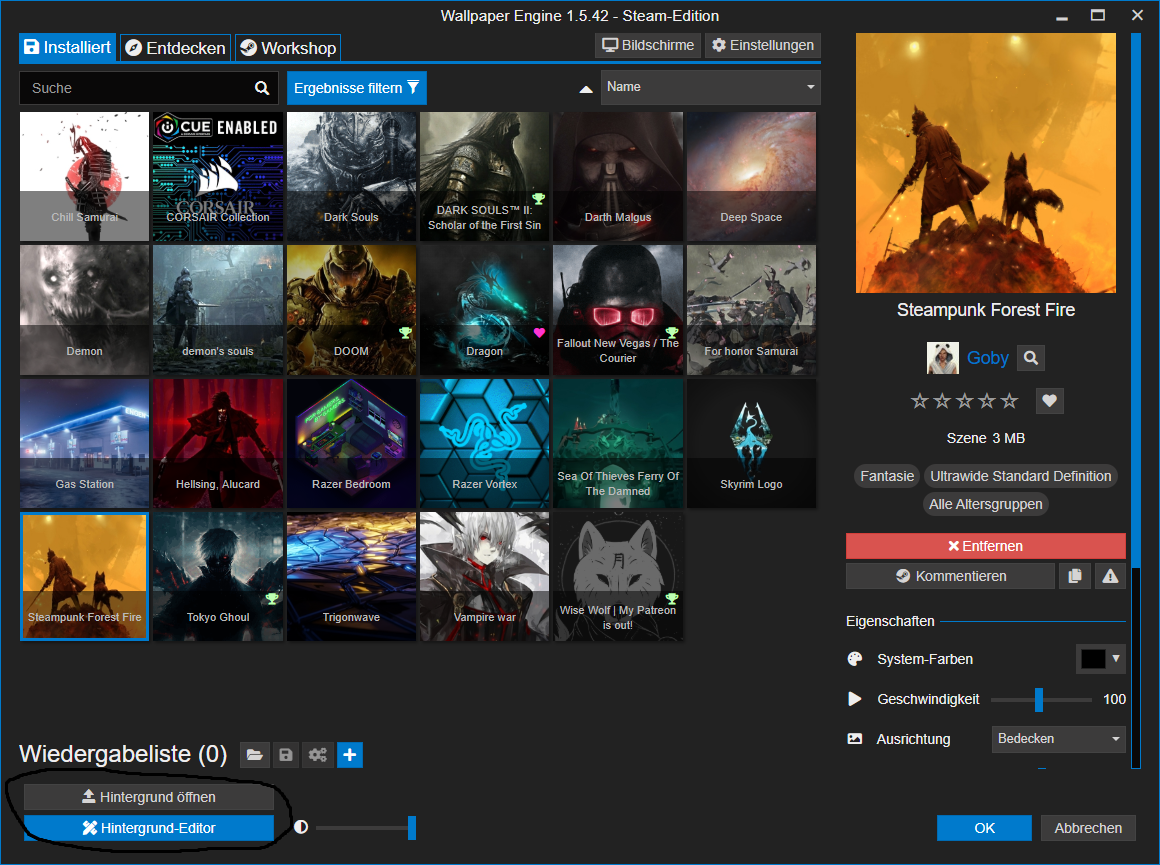Screen dimensions: 1160x865
Task: Copy wallpaper link icon beside Kommentieren
Action: pyautogui.click(x=1075, y=576)
